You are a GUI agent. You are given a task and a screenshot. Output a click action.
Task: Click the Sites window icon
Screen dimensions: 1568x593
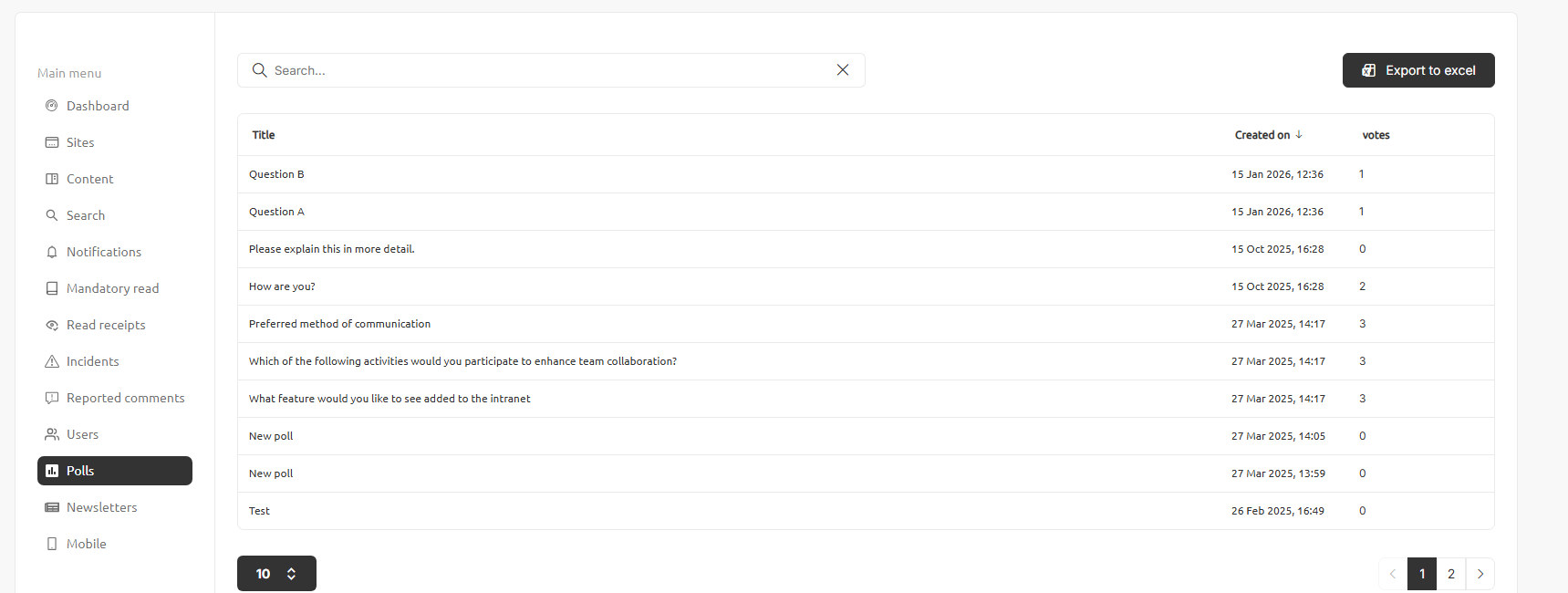coord(52,142)
